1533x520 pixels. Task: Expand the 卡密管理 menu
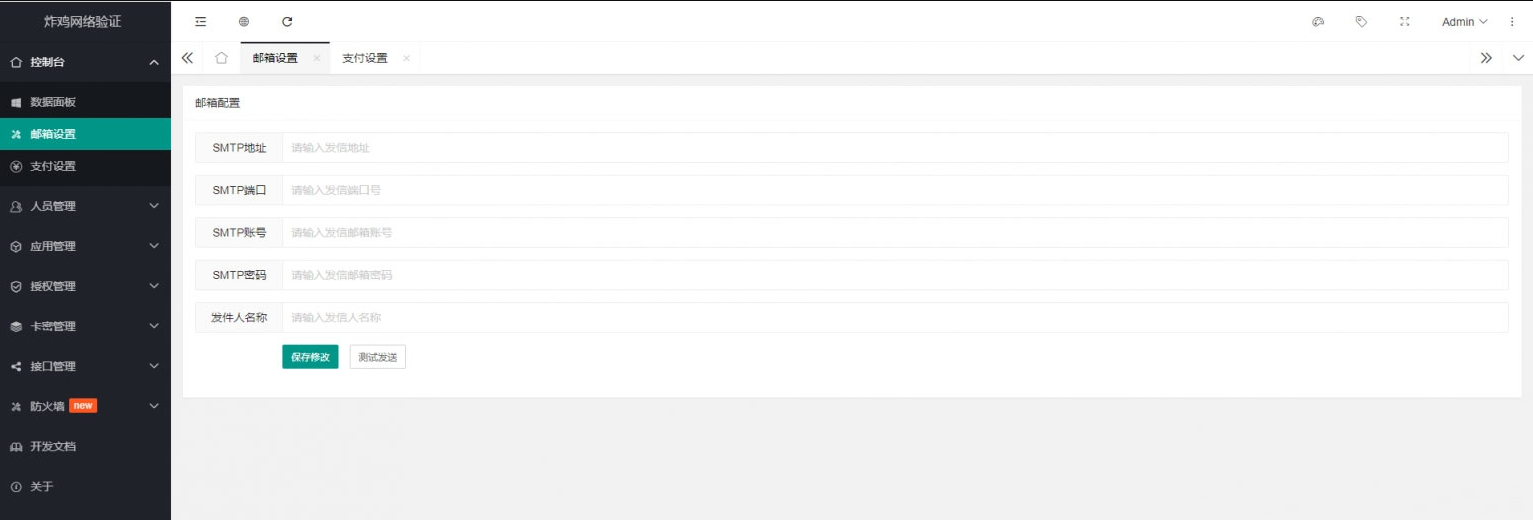(85, 326)
